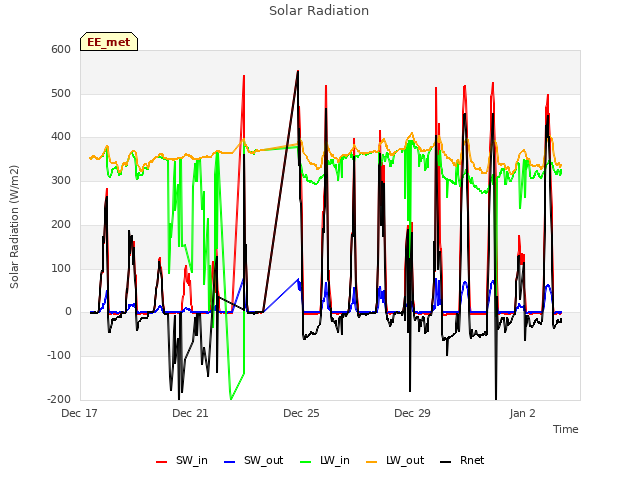Click the Dec 25 x-axis tick
Screen dimensions: 640x480
coord(301,413)
